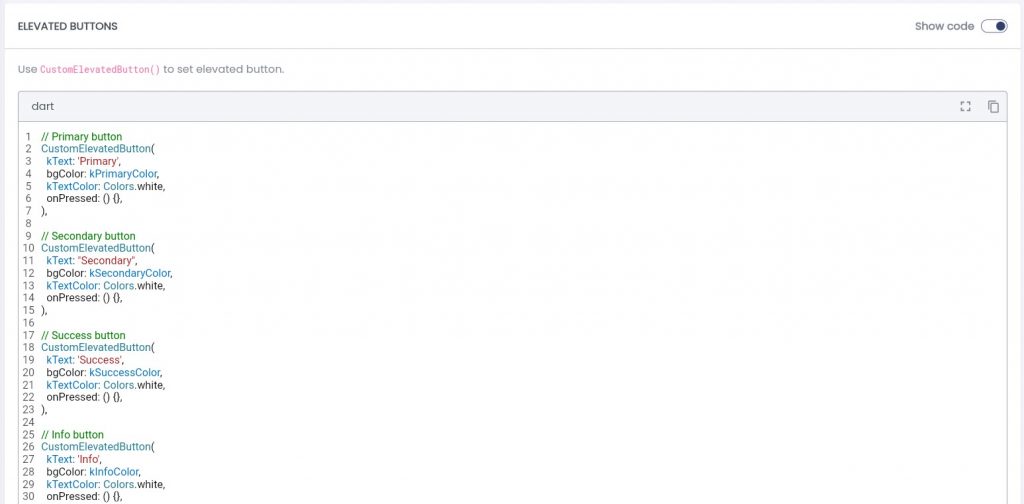1024x504 pixels.
Task: Expand the code block to fullscreen
Action: tap(965, 107)
